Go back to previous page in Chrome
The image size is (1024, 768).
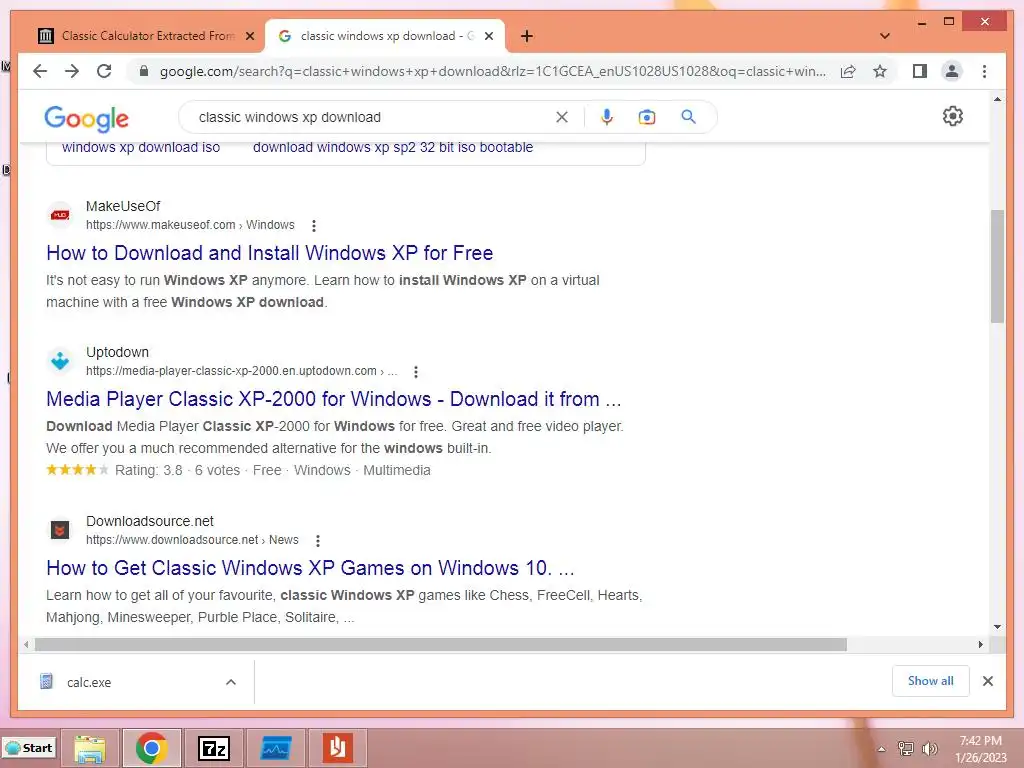tap(40, 71)
